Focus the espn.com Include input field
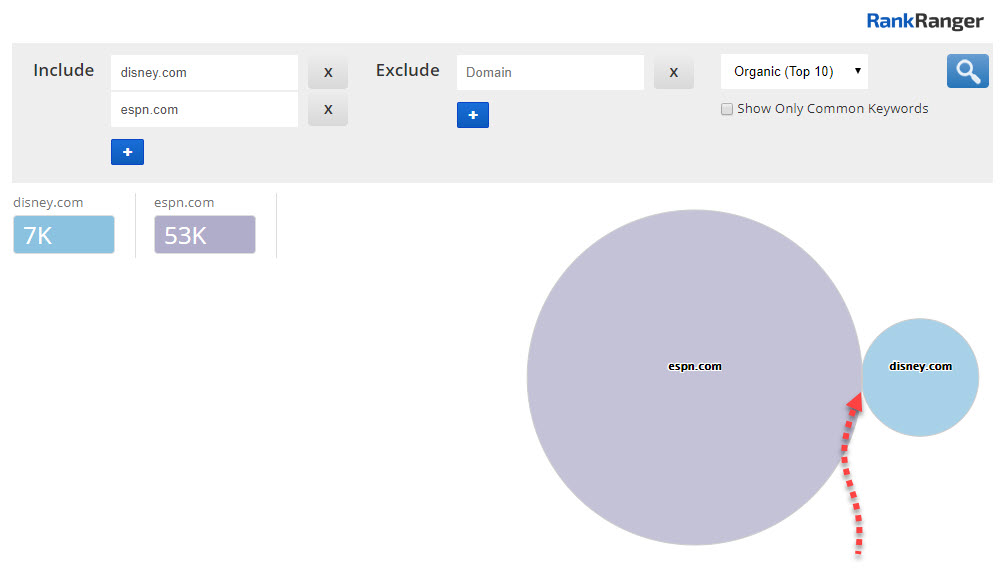The width and height of the screenshot is (1002, 572). pos(204,110)
